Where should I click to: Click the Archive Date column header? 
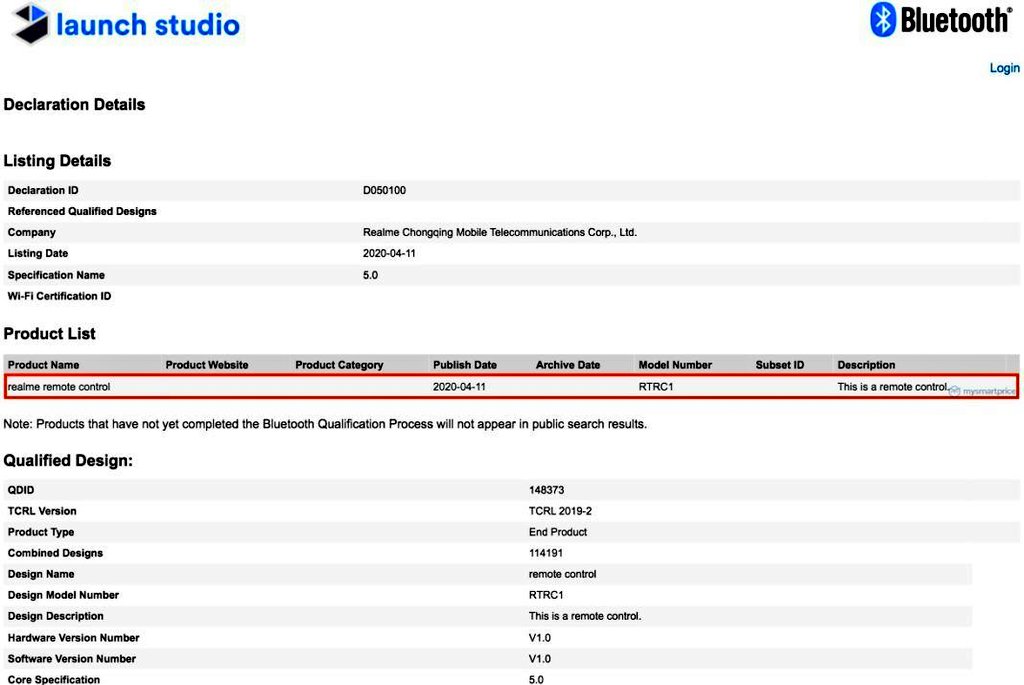pos(568,365)
